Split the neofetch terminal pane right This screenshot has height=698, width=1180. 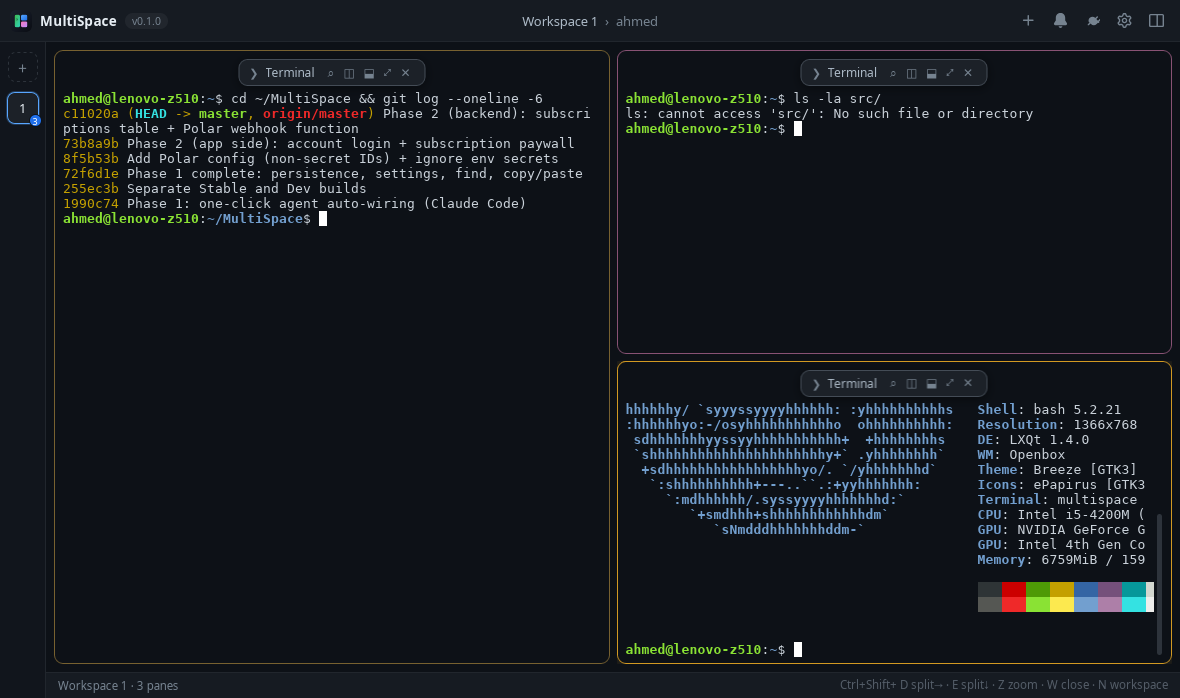coord(911,384)
